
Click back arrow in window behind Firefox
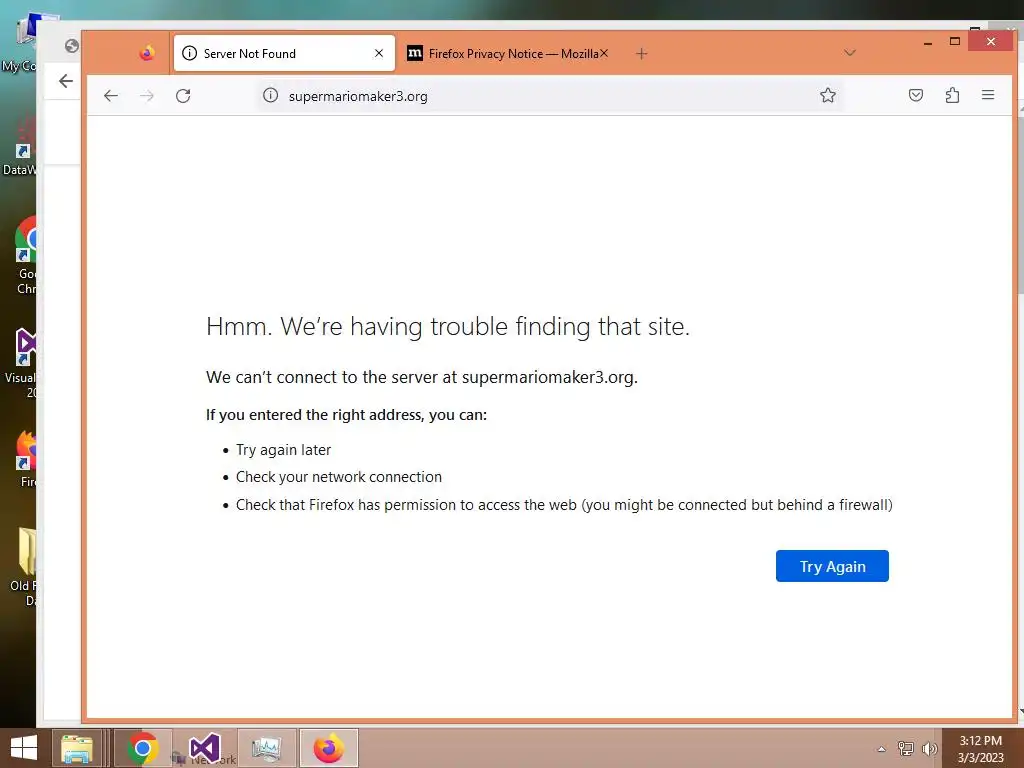pyautogui.click(x=66, y=81)
